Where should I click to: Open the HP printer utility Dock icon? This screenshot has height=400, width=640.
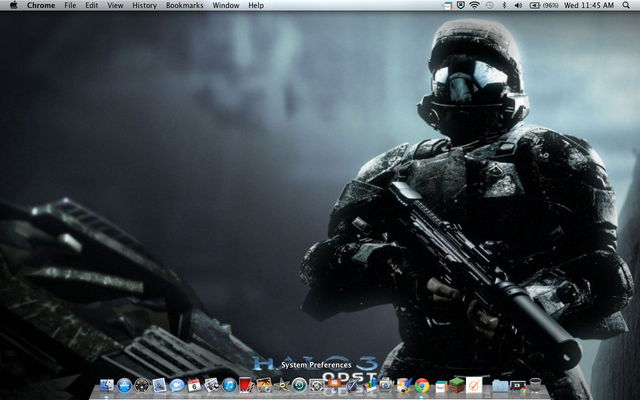point(386,385)
